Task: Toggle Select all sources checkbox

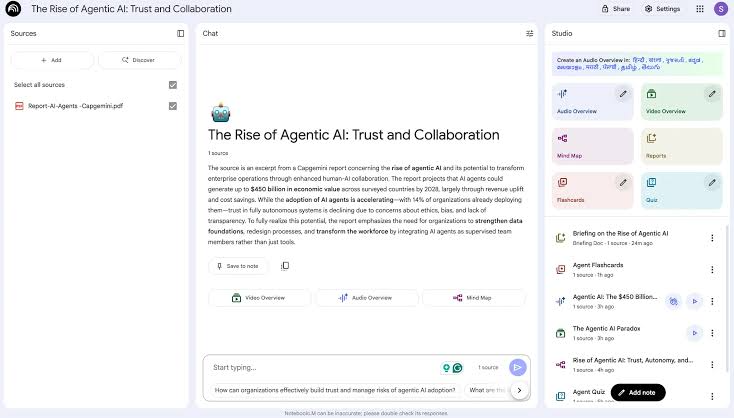Action: 173,85
